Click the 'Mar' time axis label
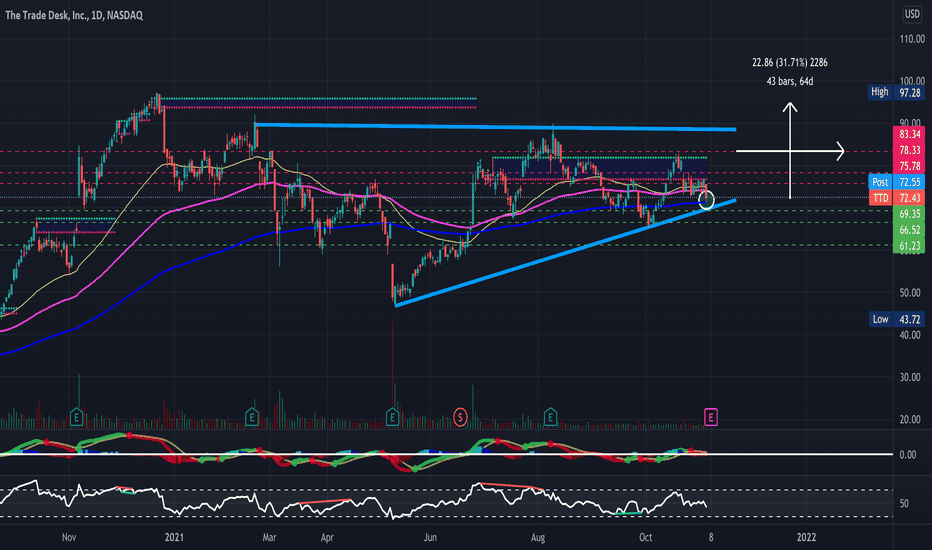The width and height of the screenshot is (932, 550). click(x=269, y=538)
